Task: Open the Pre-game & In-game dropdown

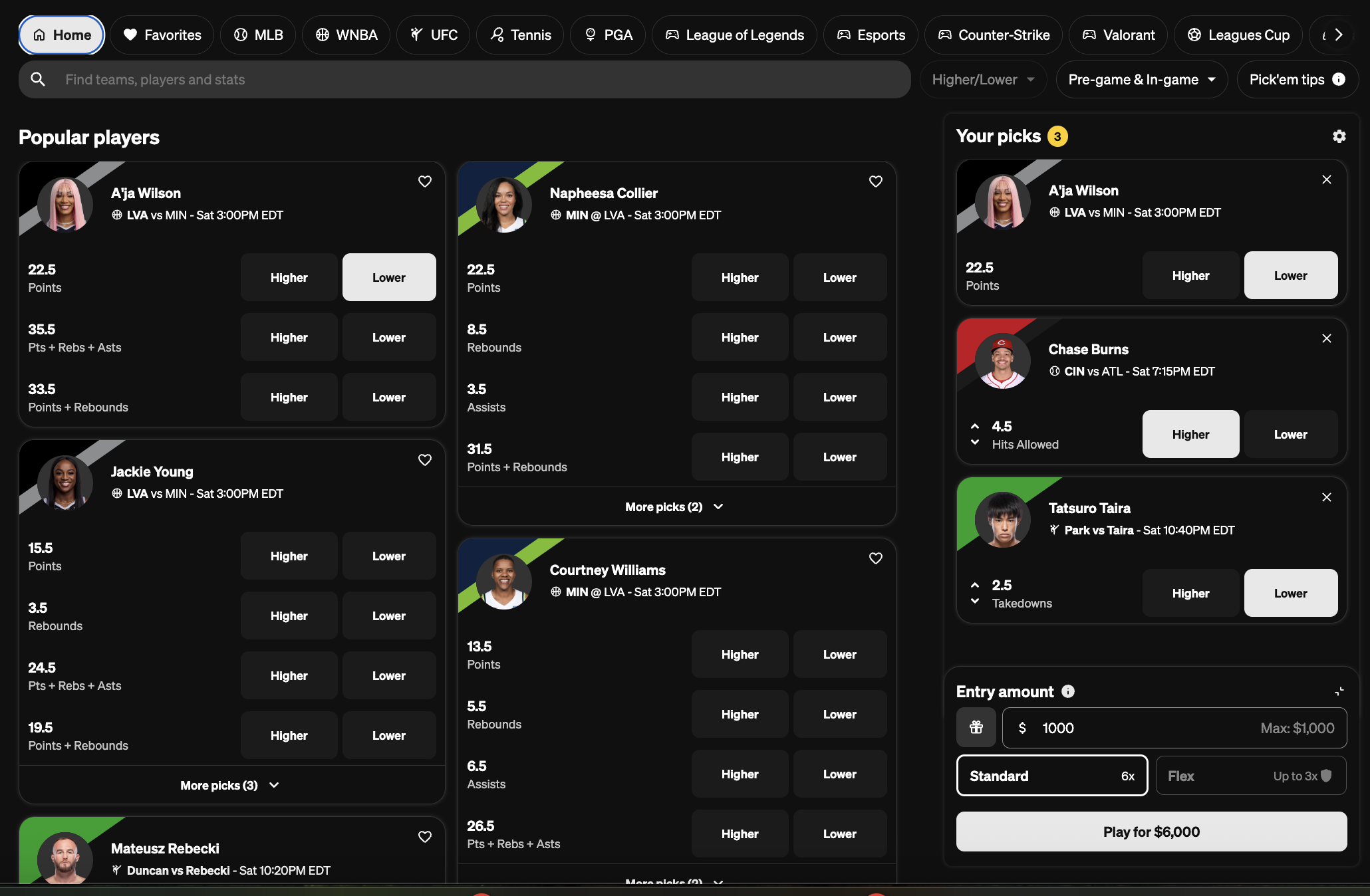Action: (x=1141, y=80)
